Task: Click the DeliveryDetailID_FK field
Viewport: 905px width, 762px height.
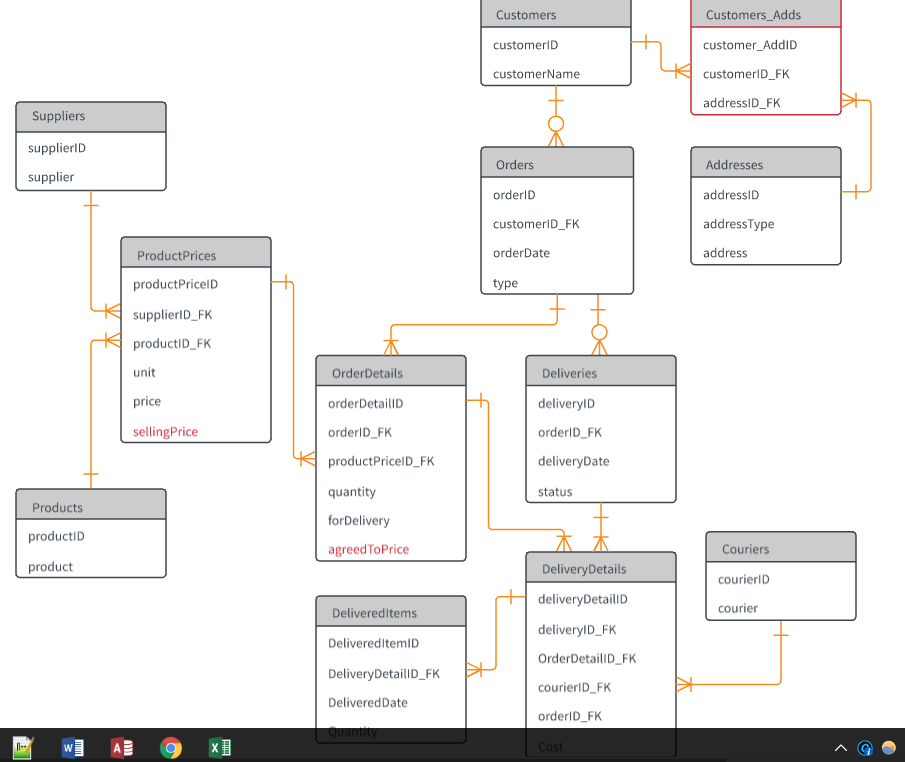Action: (x=384, y=674)
